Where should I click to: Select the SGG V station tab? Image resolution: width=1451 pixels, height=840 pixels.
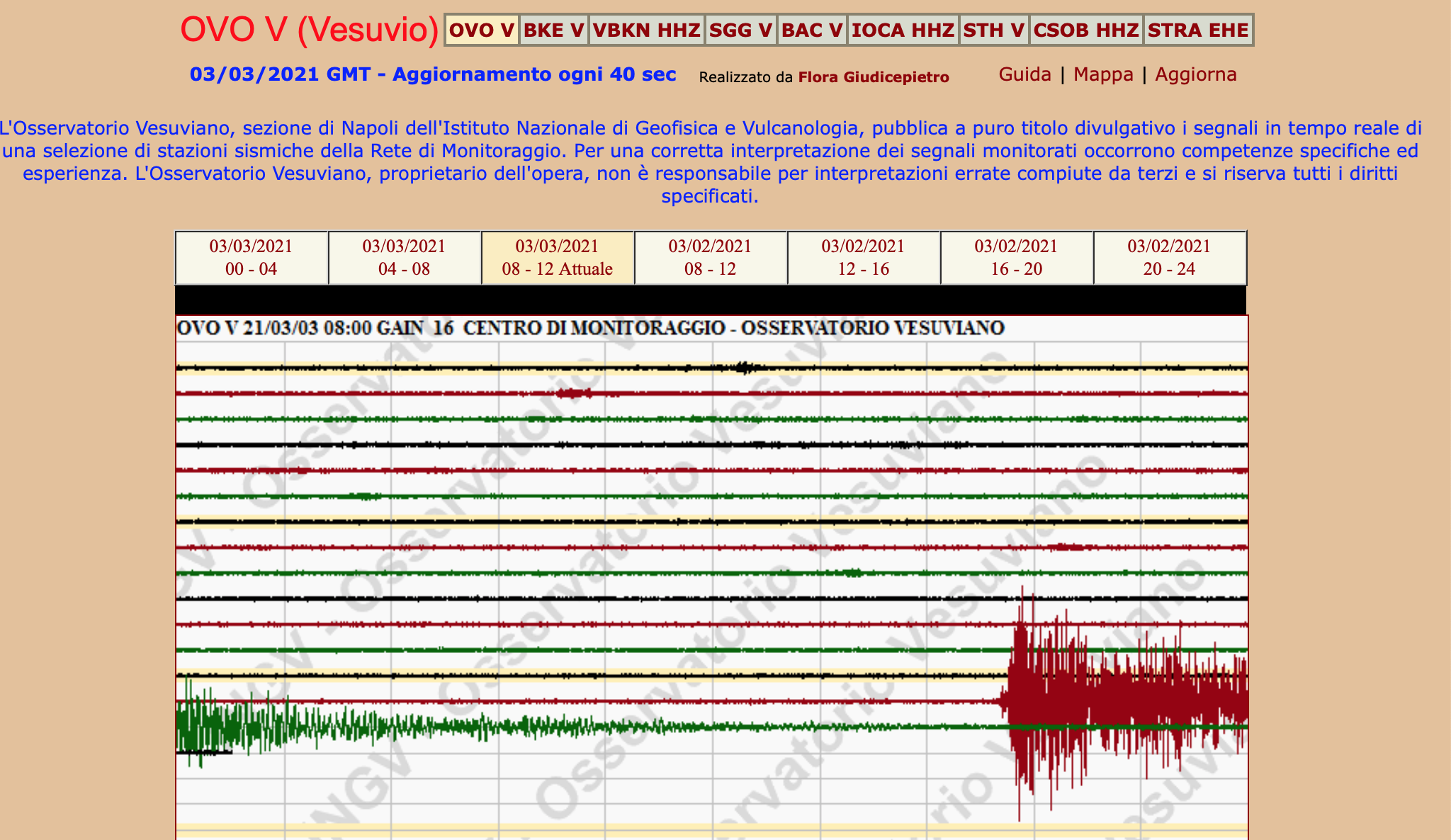tap(740, 30)
